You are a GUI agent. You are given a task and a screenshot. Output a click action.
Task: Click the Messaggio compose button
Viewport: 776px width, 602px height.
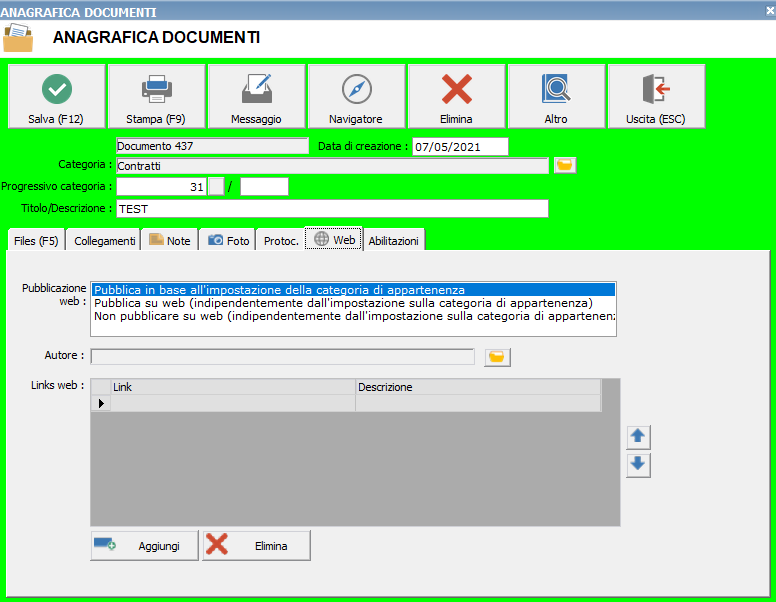coord(256,97)
